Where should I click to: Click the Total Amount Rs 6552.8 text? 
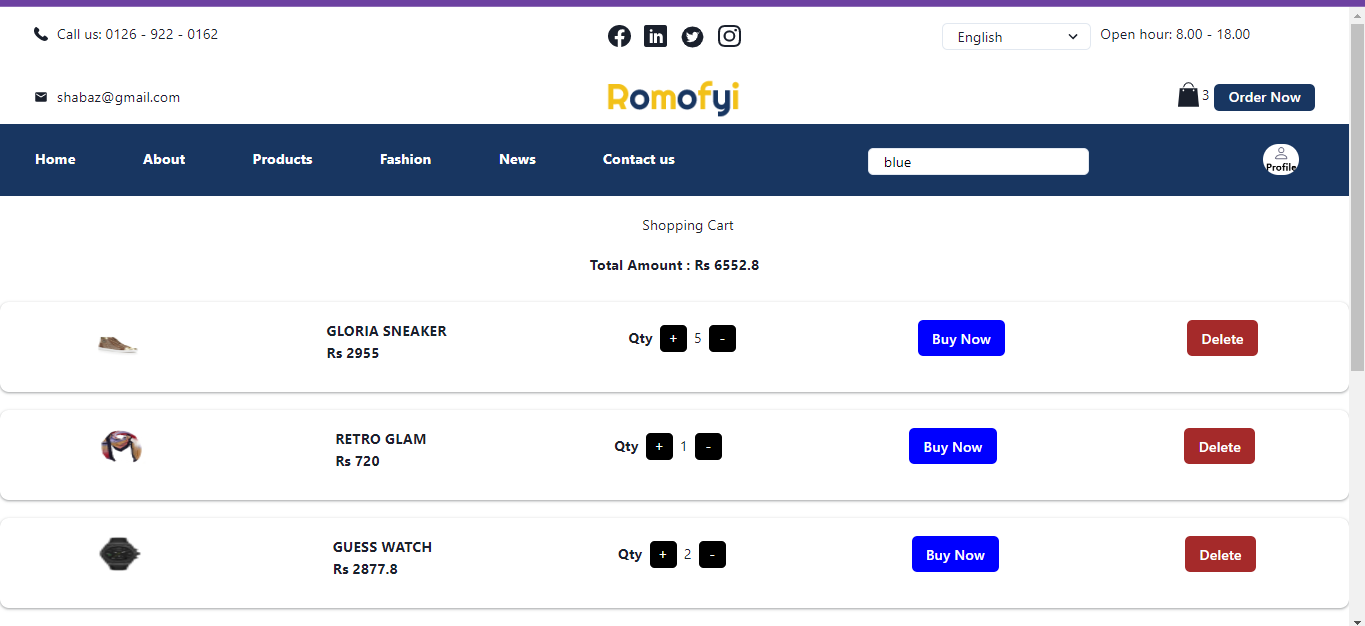coord(674,265)
